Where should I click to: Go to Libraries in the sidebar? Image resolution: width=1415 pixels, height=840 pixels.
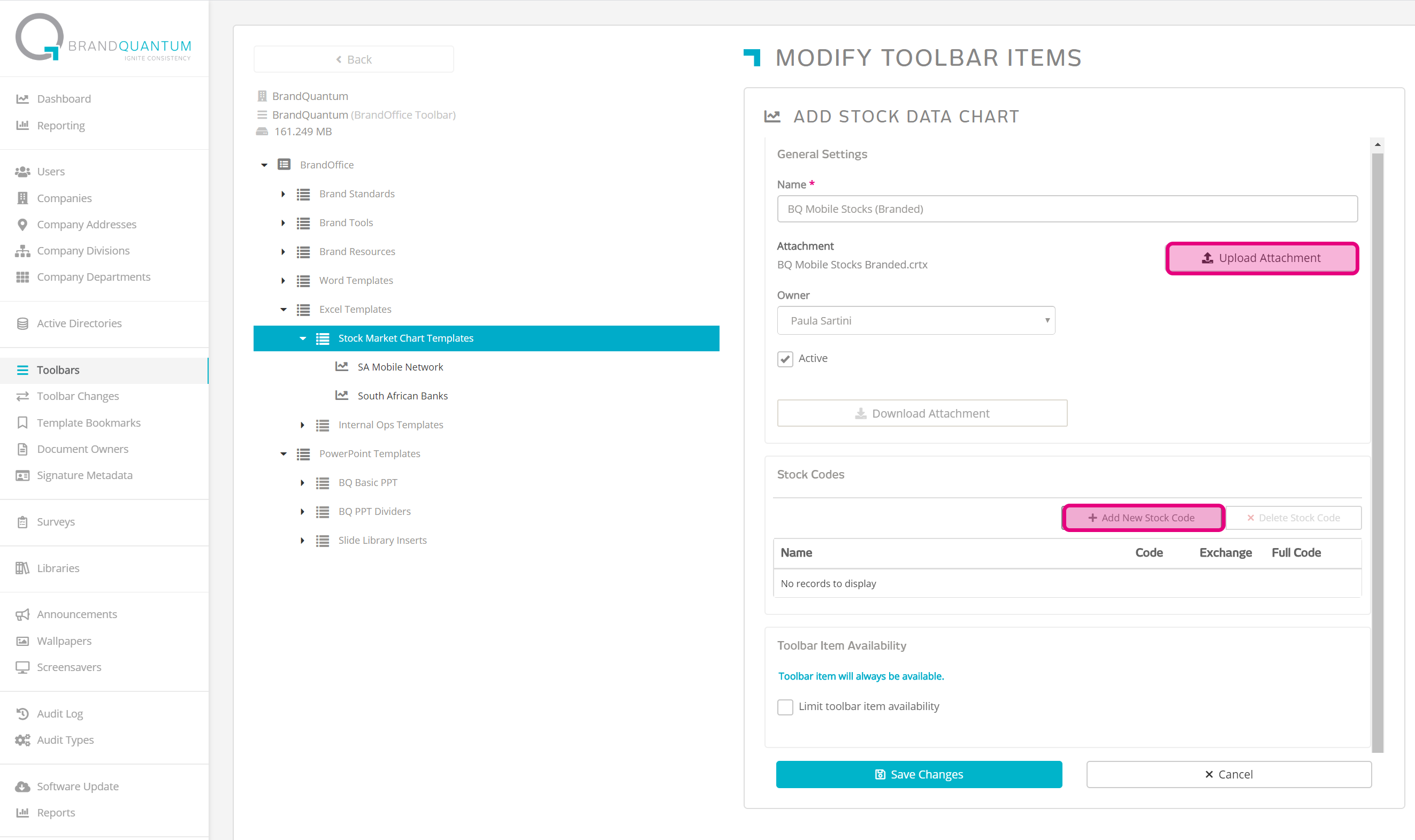58,568
